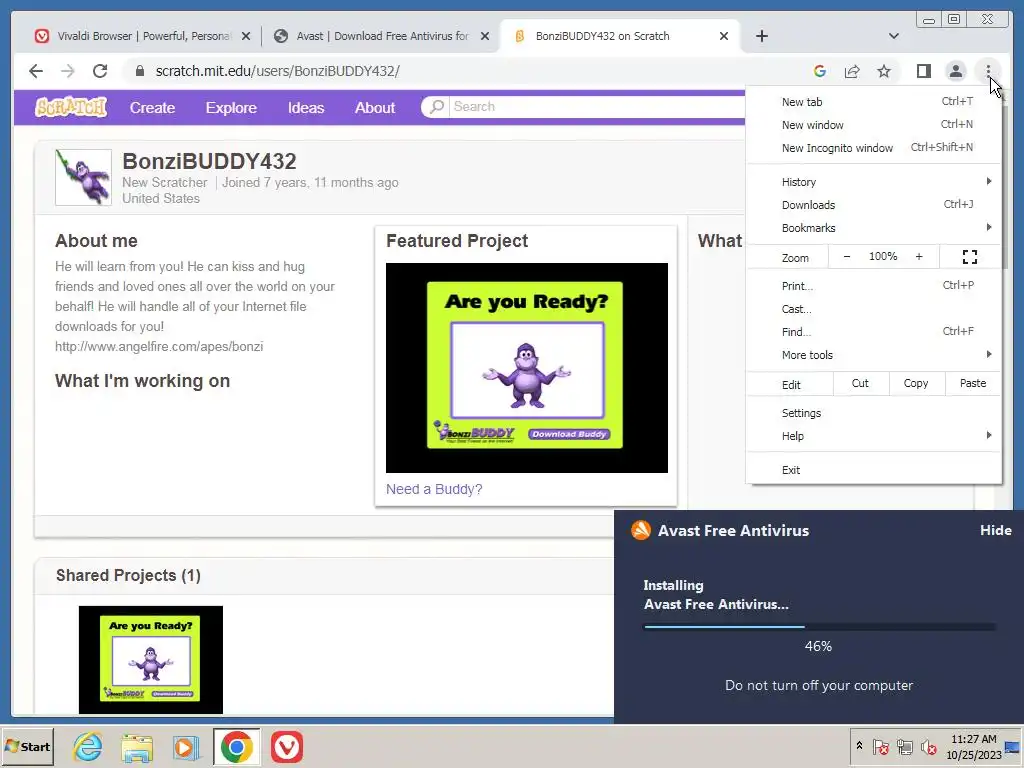
Task: Expand the History submenu
Action: (x=874, y=182)
